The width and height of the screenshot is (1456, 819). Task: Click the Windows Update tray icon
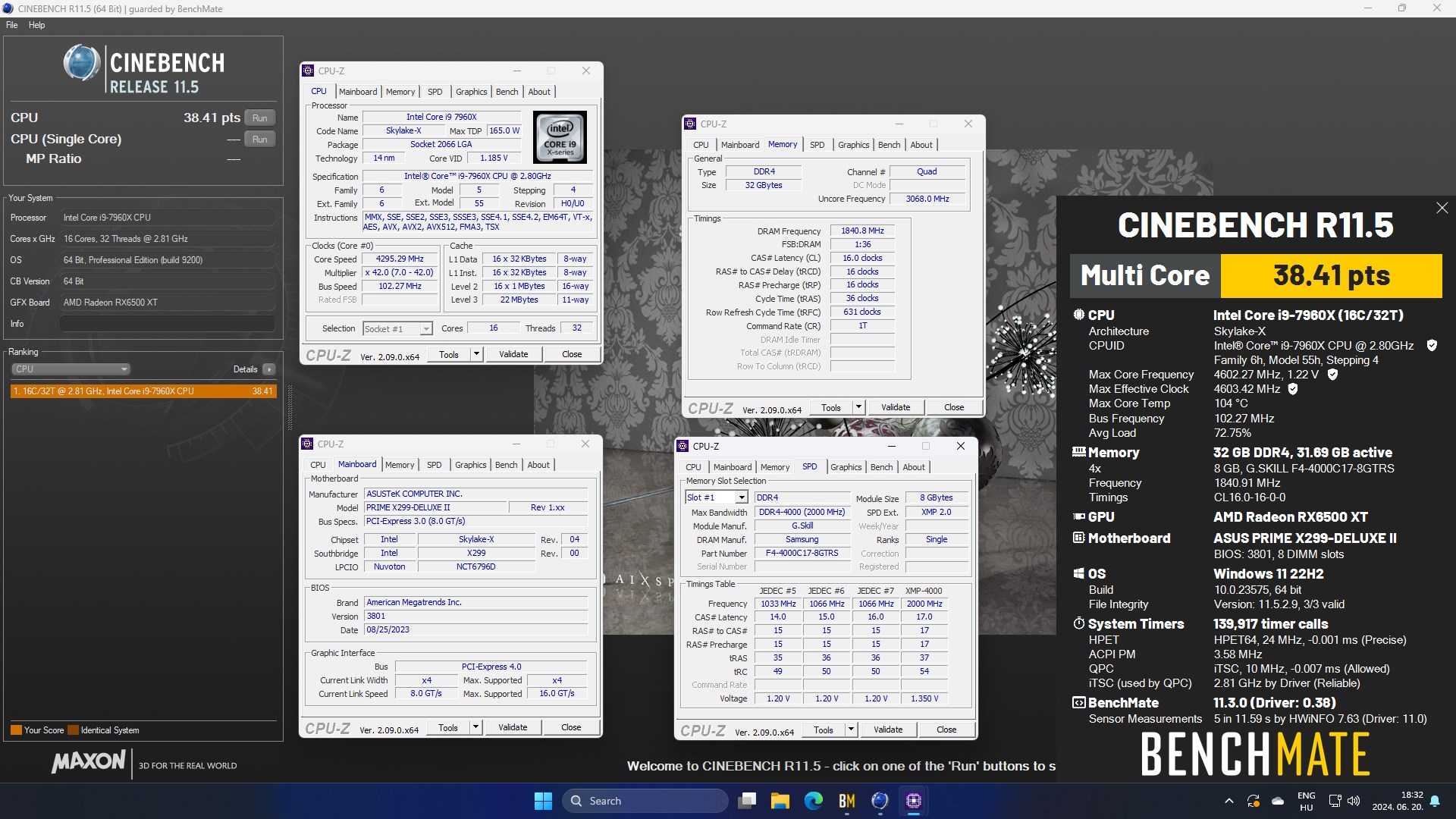(x=1254, y=801)
